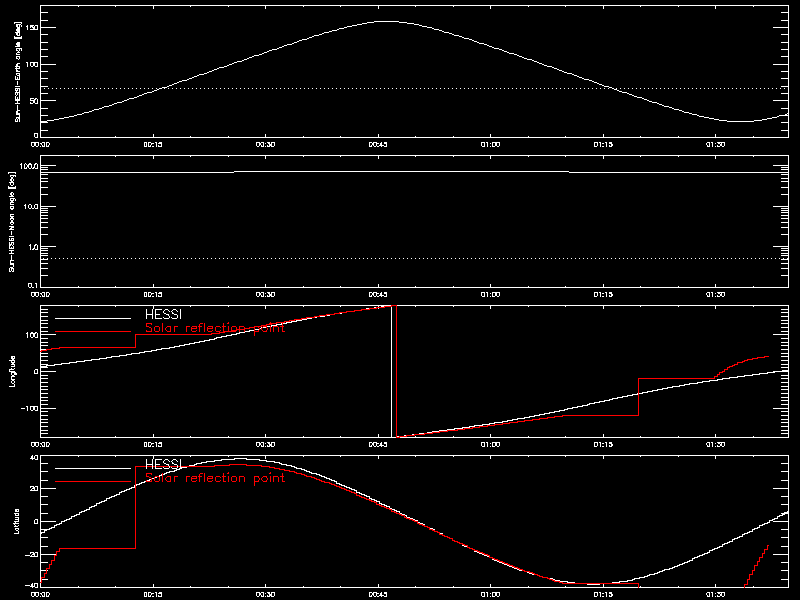Click 01:30 time label under Moon angle plot
The height and width of the screenshot is (600, 800).
715,294
